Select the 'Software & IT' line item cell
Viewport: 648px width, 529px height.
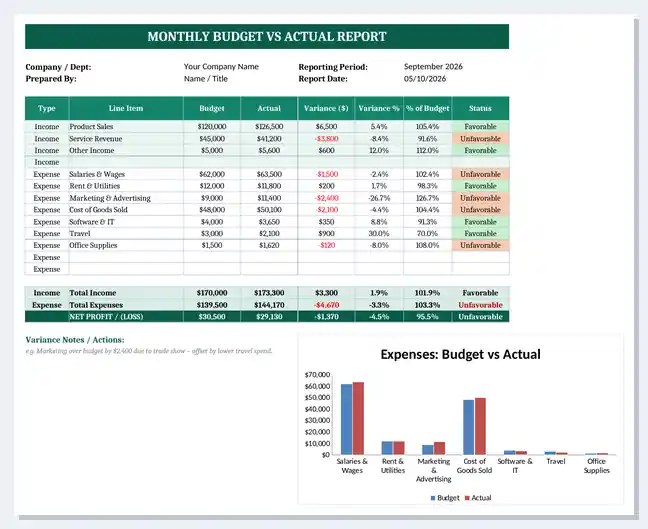126,222
